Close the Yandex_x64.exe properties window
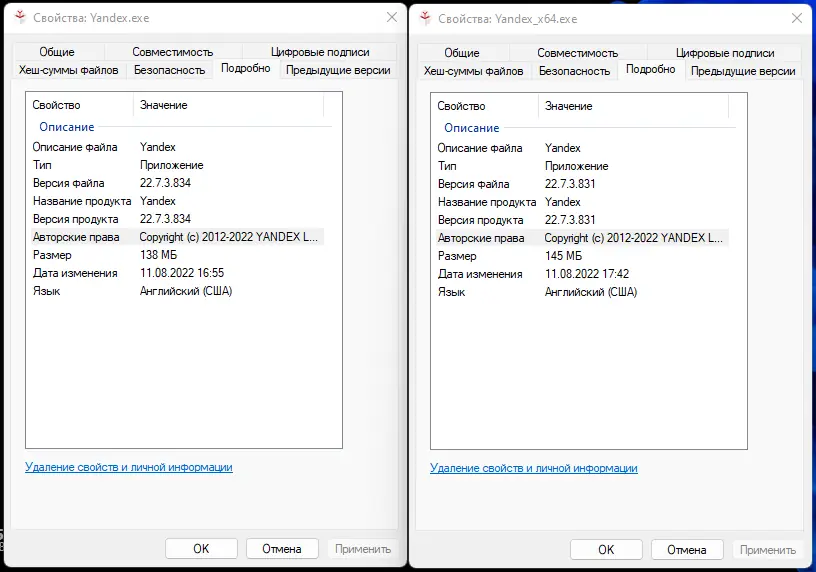The height and width of the screenshot is (572, 816). click(x=795, y=18)
